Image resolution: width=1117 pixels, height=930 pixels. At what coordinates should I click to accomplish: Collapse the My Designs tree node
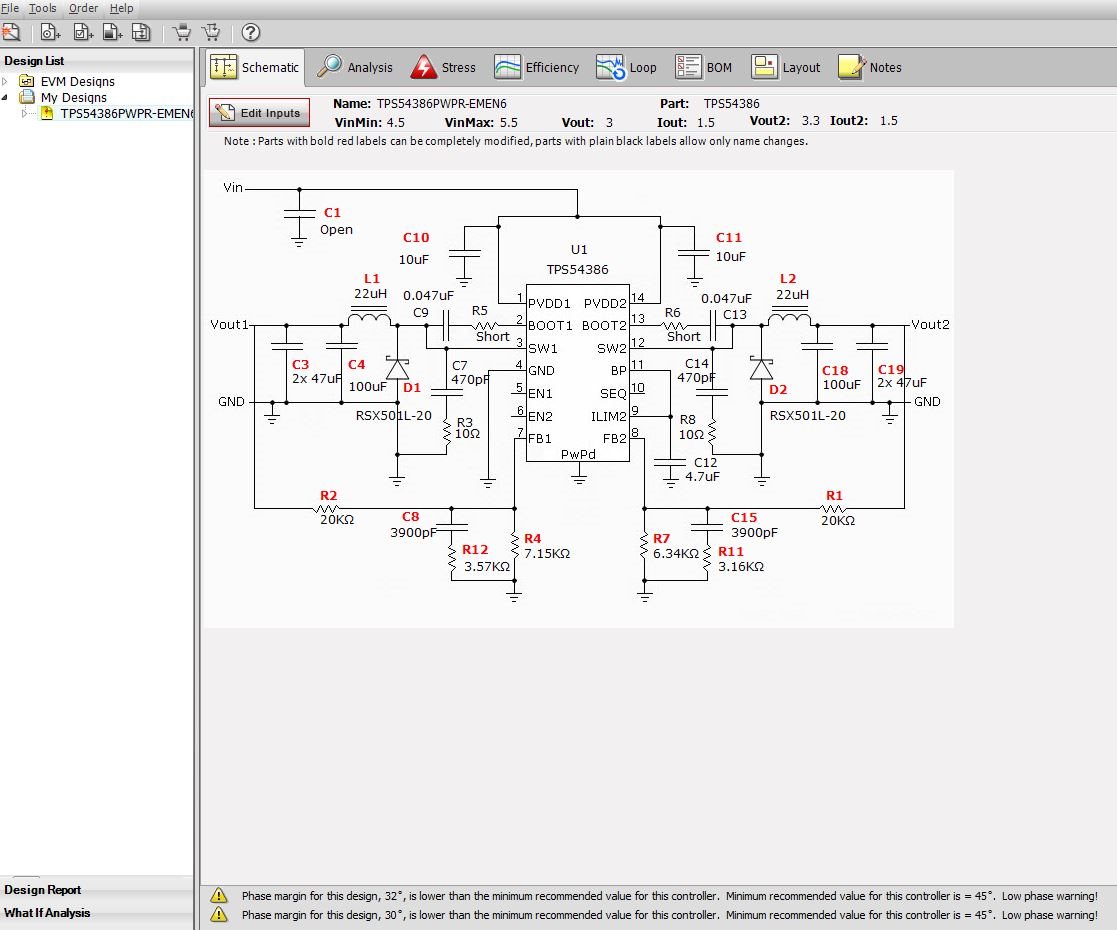tap(6, 97)
